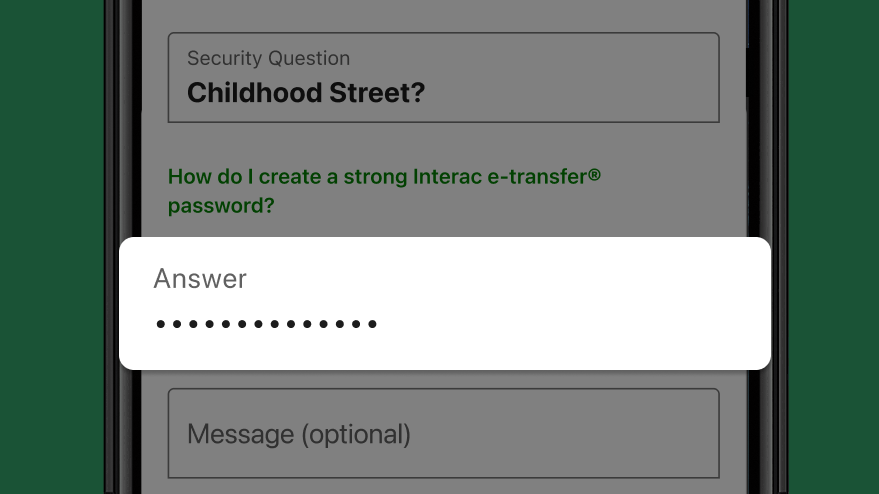Click the Security Question input field
This screenshot has width=879, height=494.
443,77
